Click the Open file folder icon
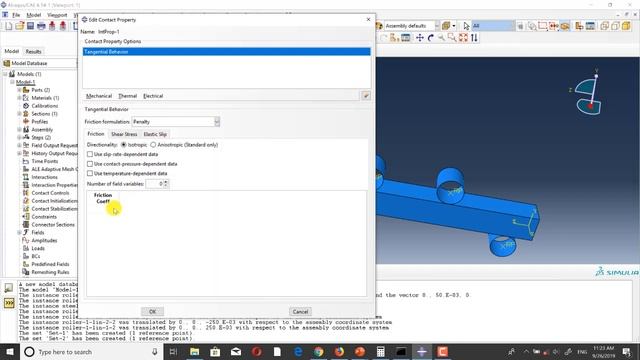The width and height of the screenshot is (640, 360). 20,26
